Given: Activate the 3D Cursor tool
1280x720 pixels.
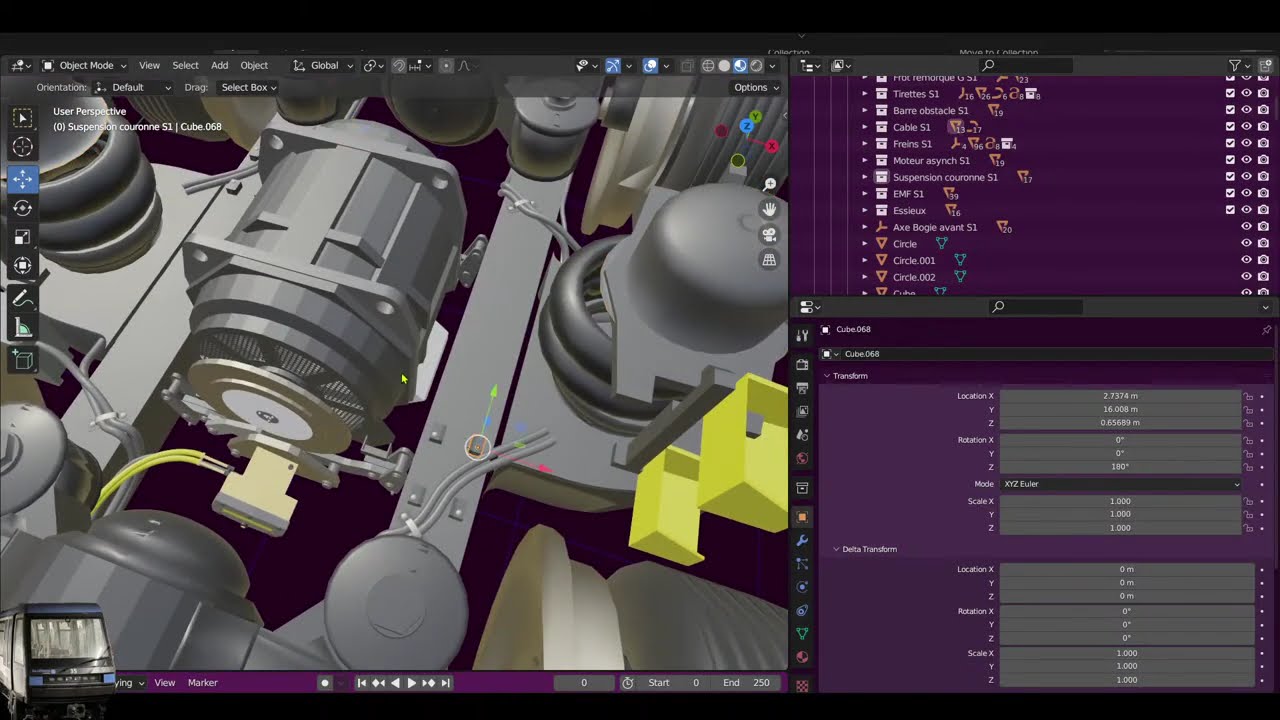Looking at the screenshot, I should coord(22,148).
